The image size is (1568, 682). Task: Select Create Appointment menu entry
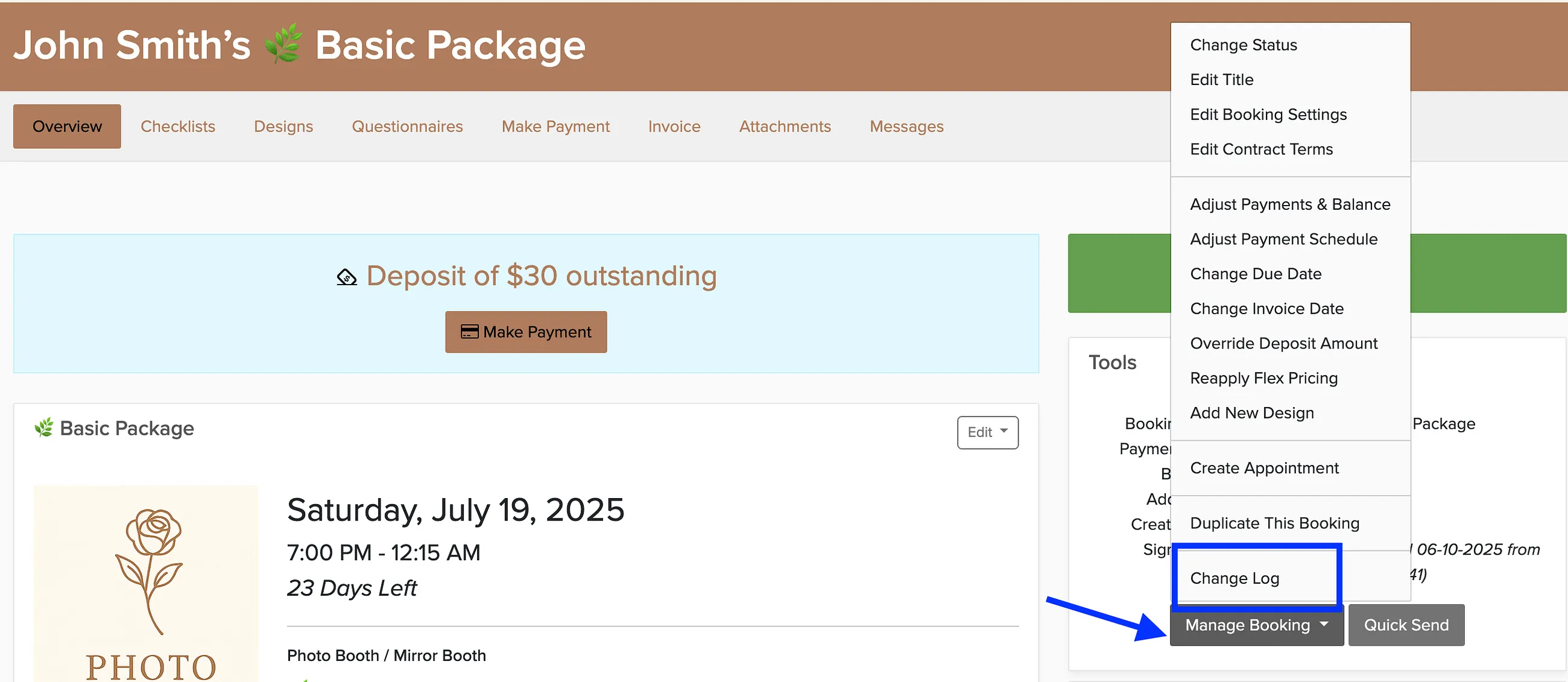(1264, 468)
